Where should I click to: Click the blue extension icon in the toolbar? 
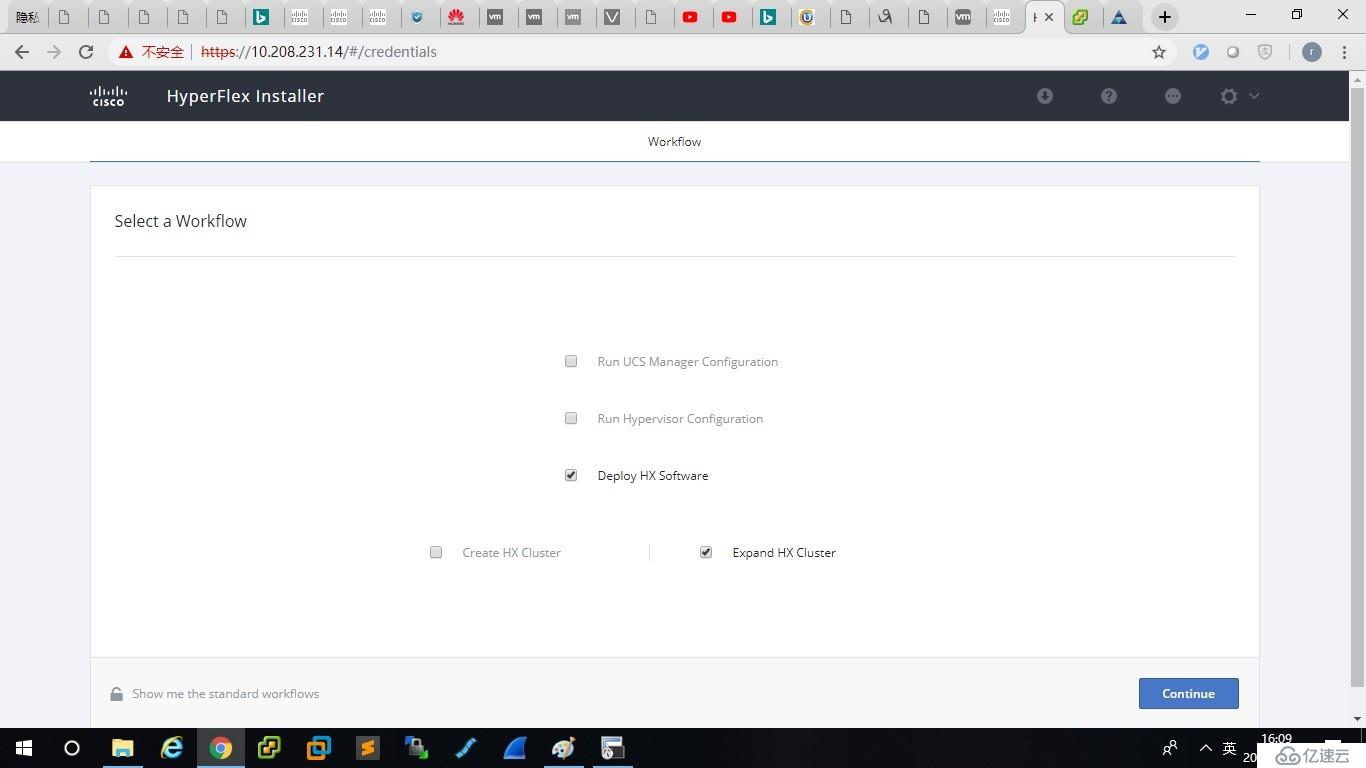(1201, 52)
